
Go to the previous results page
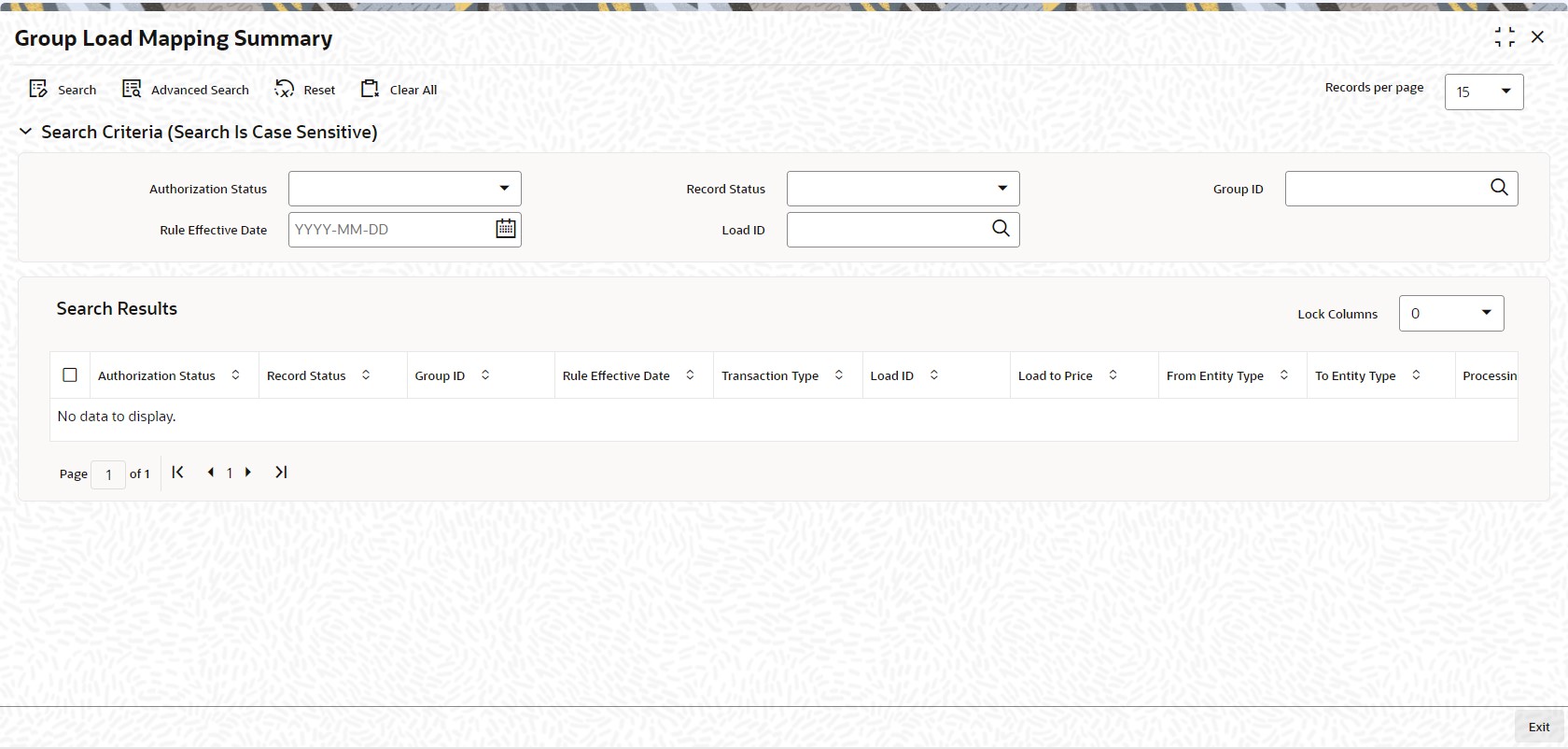click(211, 473)
